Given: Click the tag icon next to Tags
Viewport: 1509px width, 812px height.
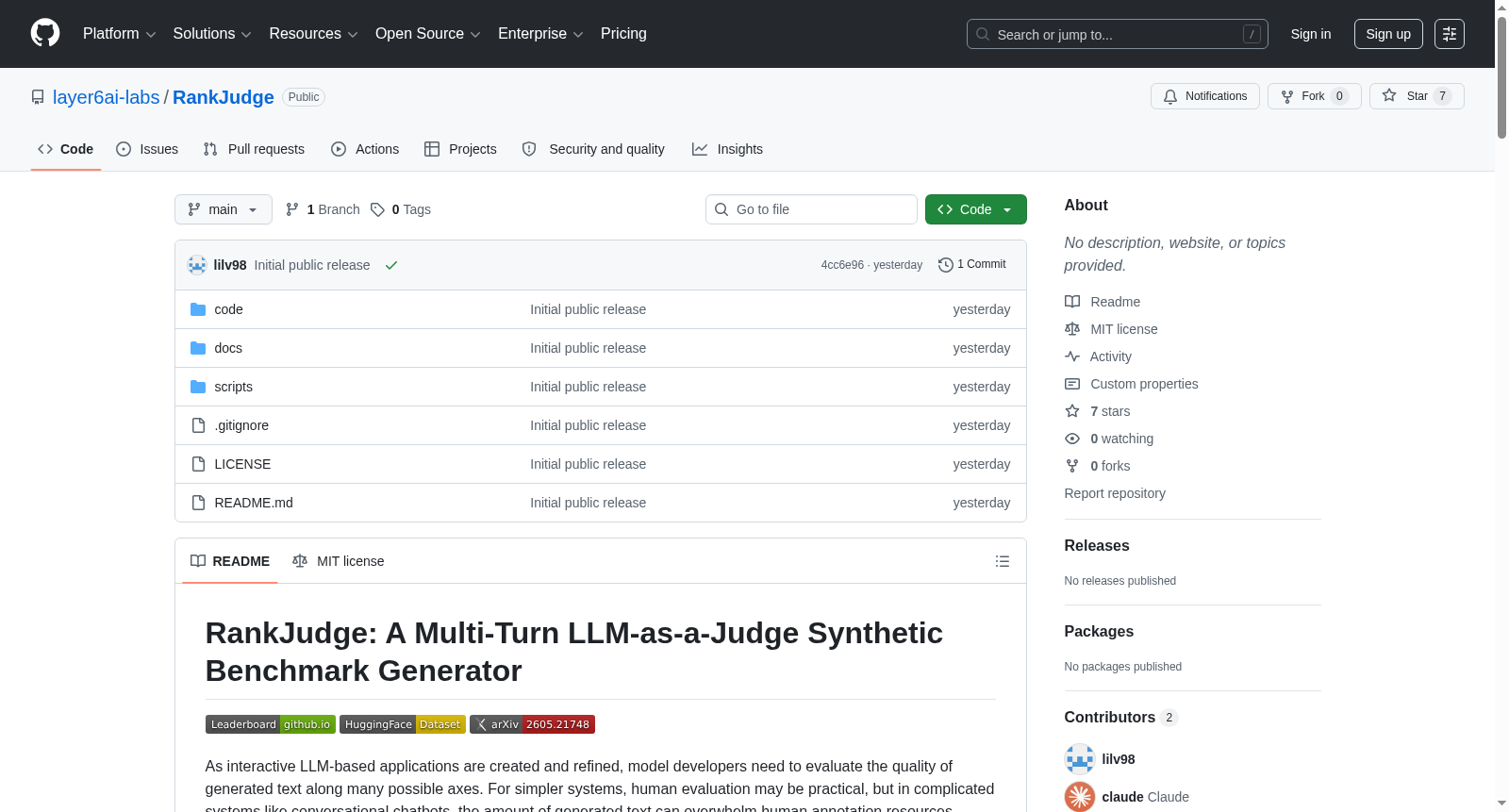Looking at the screenshot, I should click(377, 209).
